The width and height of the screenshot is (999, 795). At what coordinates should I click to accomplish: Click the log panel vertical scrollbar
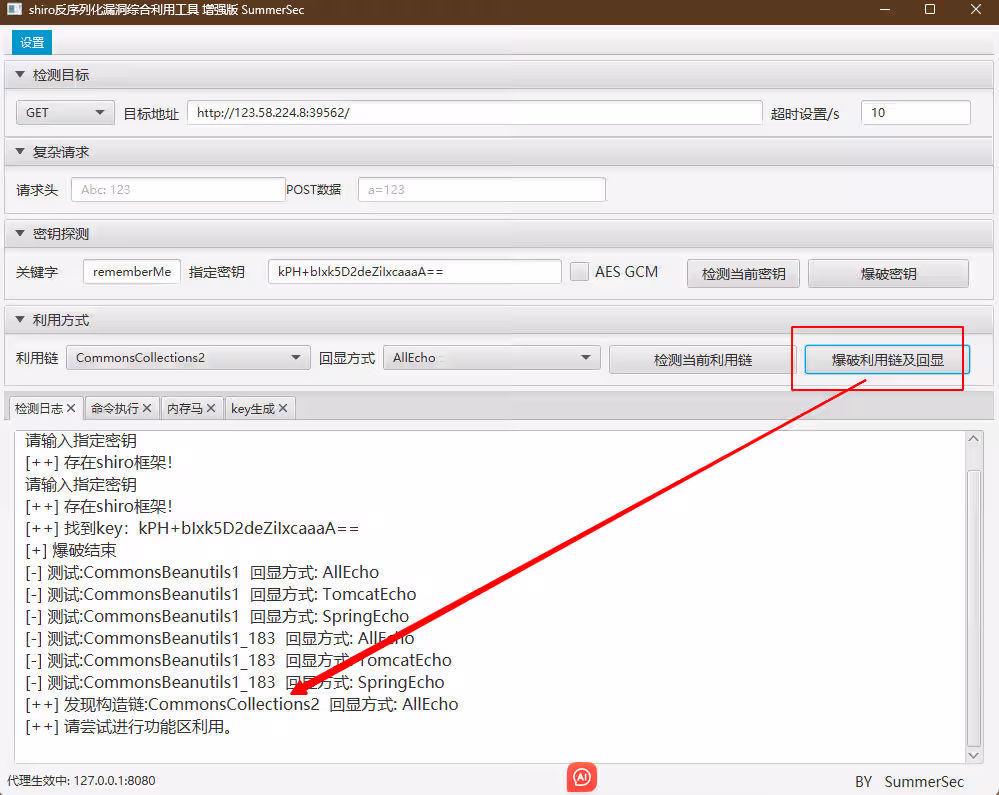tap(974, 600)
